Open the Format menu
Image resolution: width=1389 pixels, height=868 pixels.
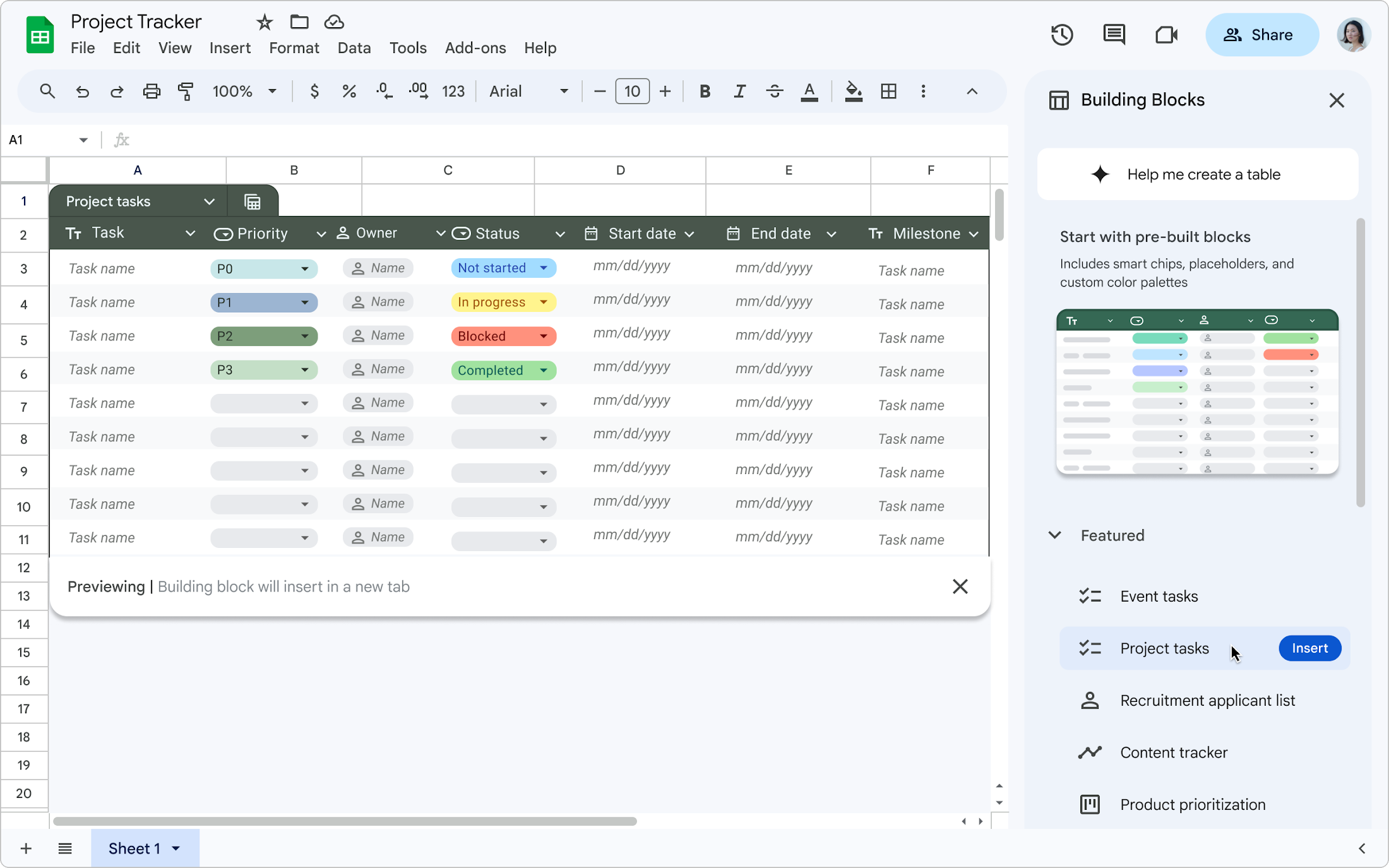pos(294,47)
